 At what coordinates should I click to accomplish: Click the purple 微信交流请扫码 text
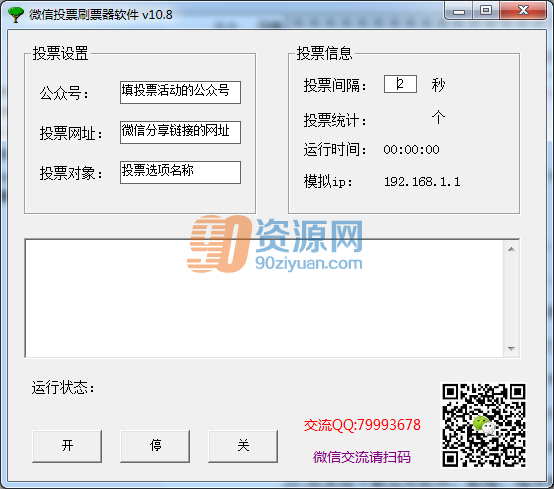pyautogui.click(x=362, y=457)
